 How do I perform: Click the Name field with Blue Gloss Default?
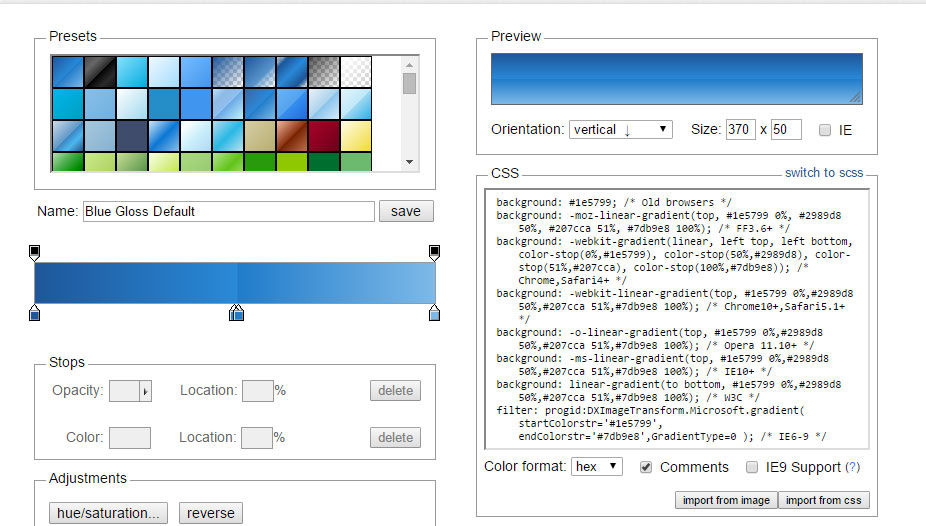click(229, 211)
